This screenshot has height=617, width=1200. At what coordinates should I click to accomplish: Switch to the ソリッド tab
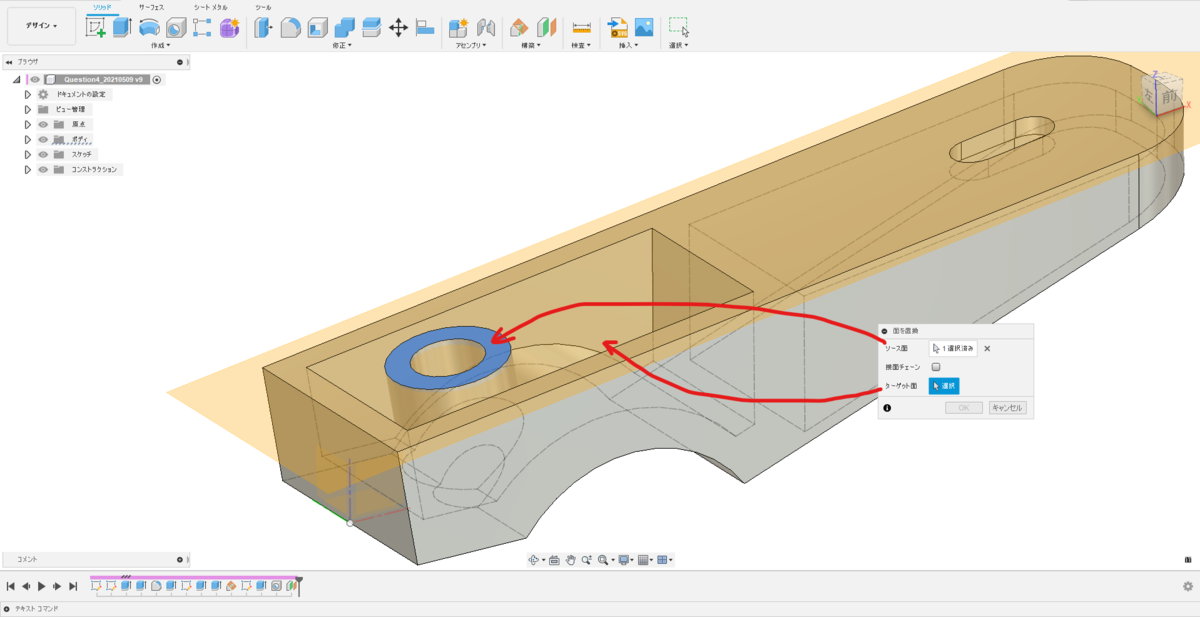pos(102,7)
